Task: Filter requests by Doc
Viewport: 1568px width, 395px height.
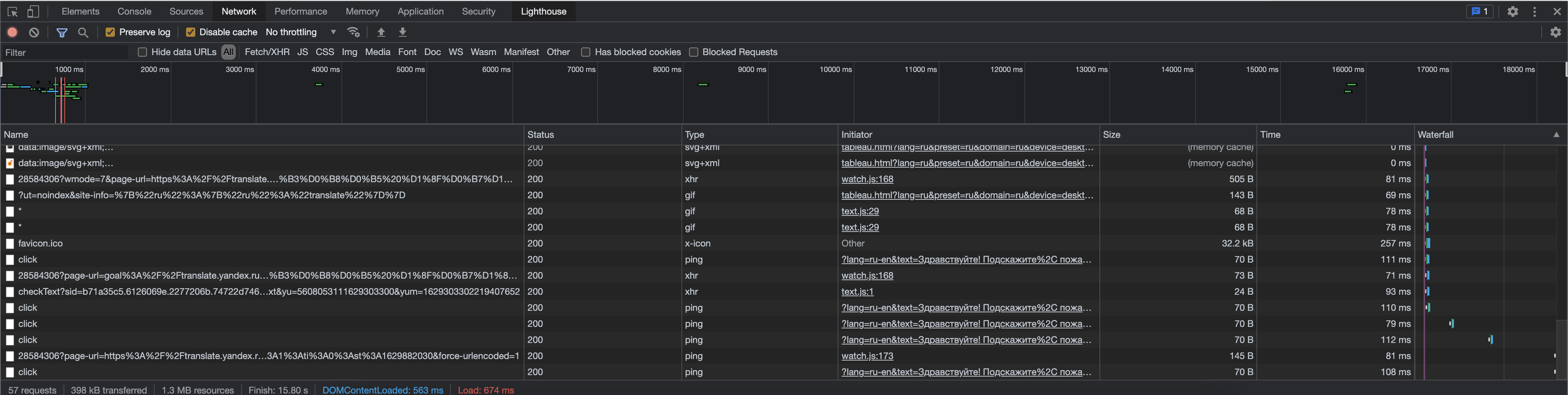Action: tap(432, 52)
